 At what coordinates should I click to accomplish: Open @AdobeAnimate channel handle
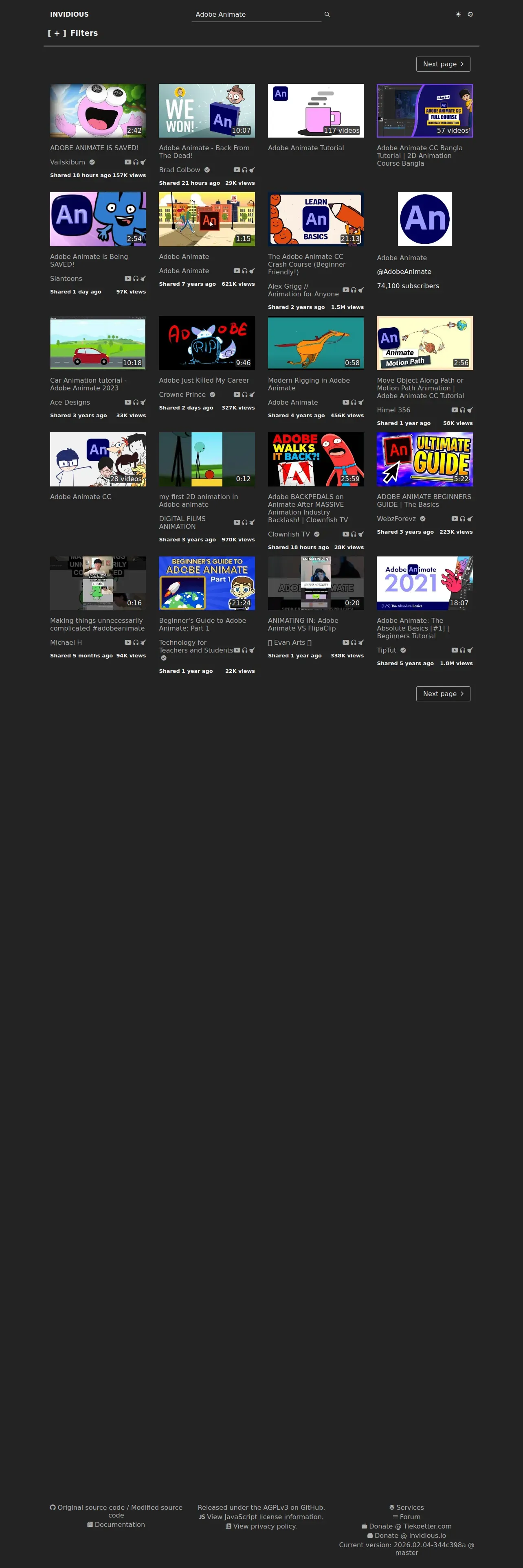pos(404,272)
